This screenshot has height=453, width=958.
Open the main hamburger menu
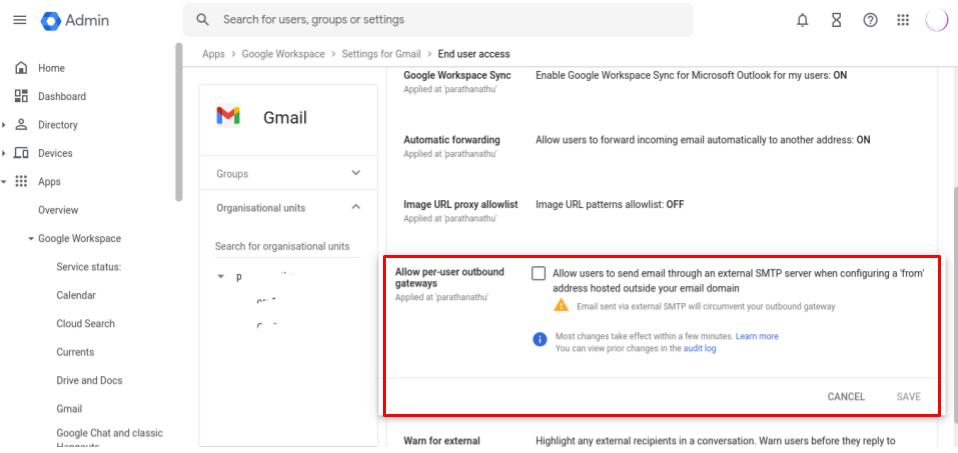(20, 20)
